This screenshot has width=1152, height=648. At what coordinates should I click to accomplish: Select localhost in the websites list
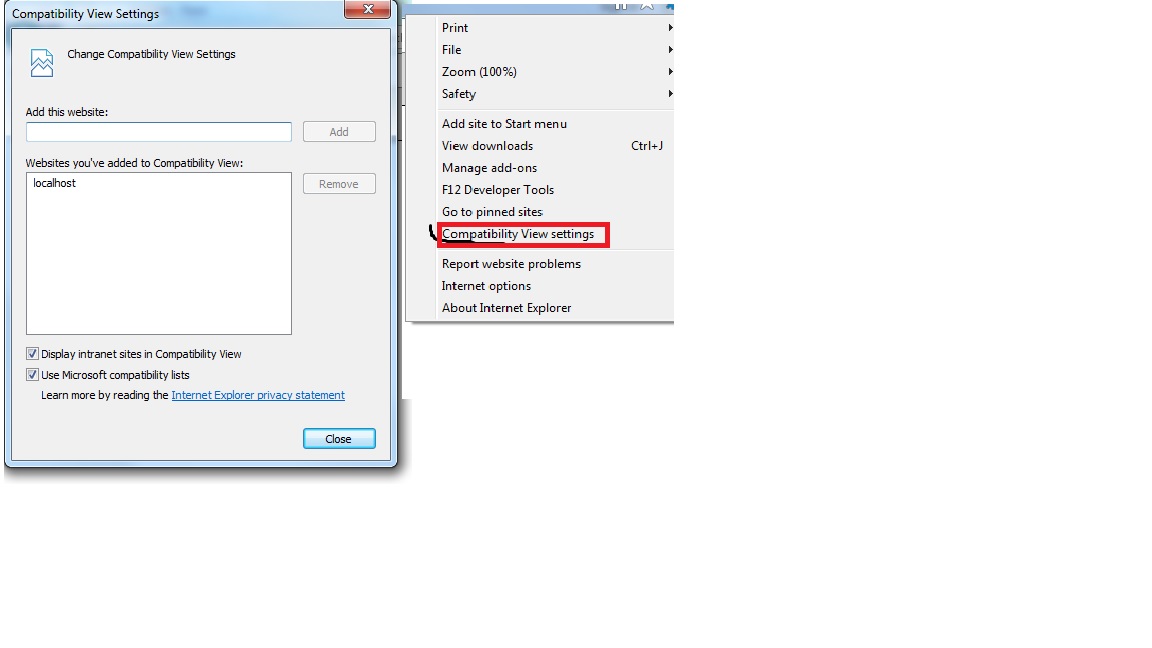(54, 183)
